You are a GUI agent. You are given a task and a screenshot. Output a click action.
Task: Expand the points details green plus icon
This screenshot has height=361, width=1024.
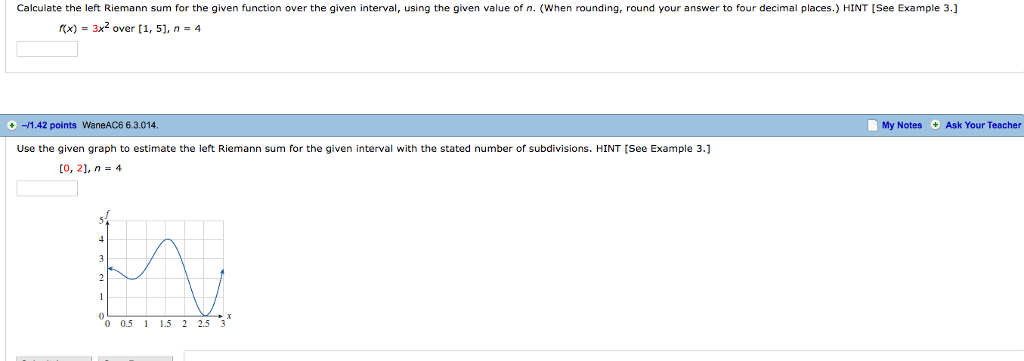pyautogui.click(x=12, y=125)
